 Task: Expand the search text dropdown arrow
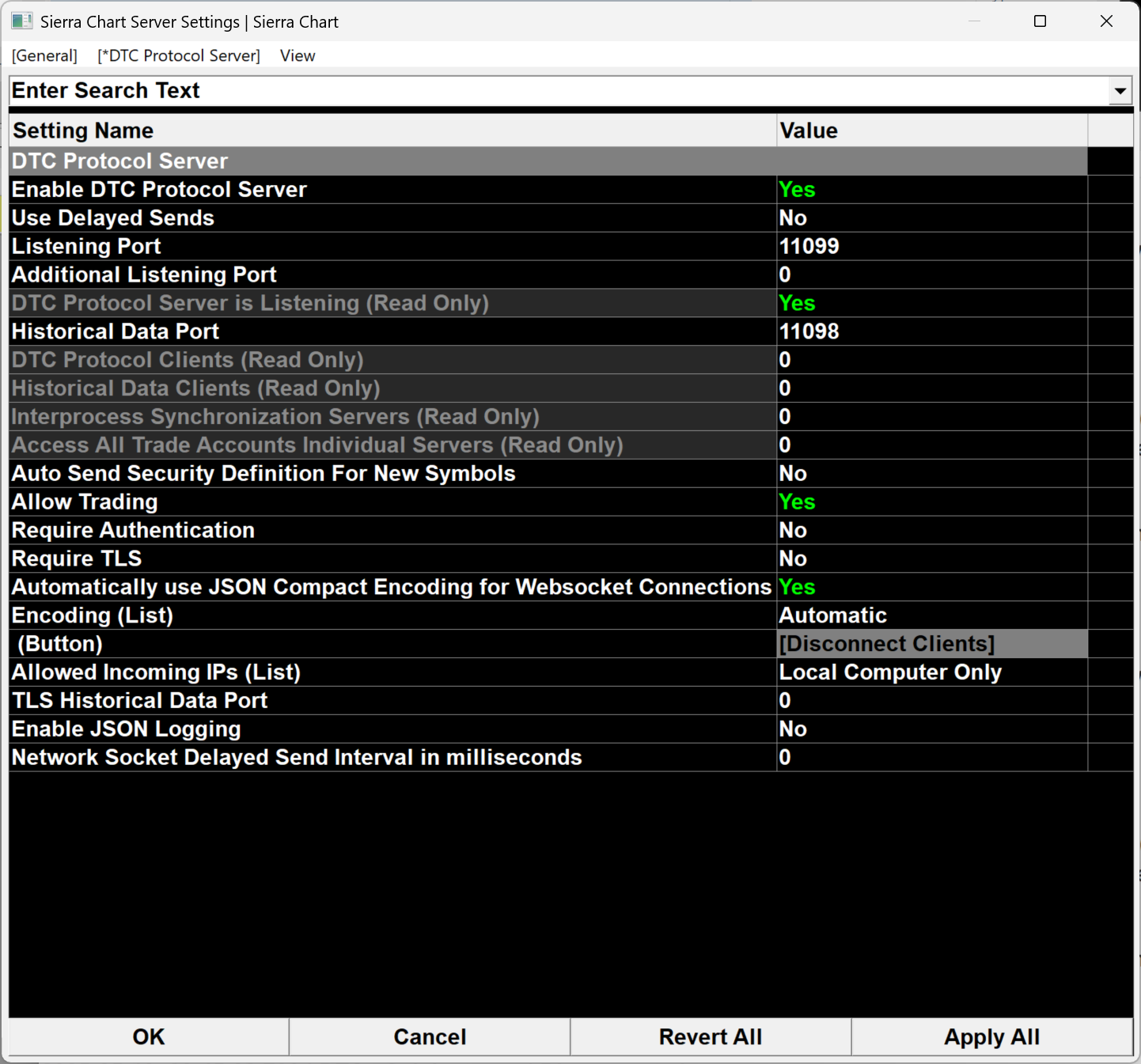click(x=1120, y=90)
